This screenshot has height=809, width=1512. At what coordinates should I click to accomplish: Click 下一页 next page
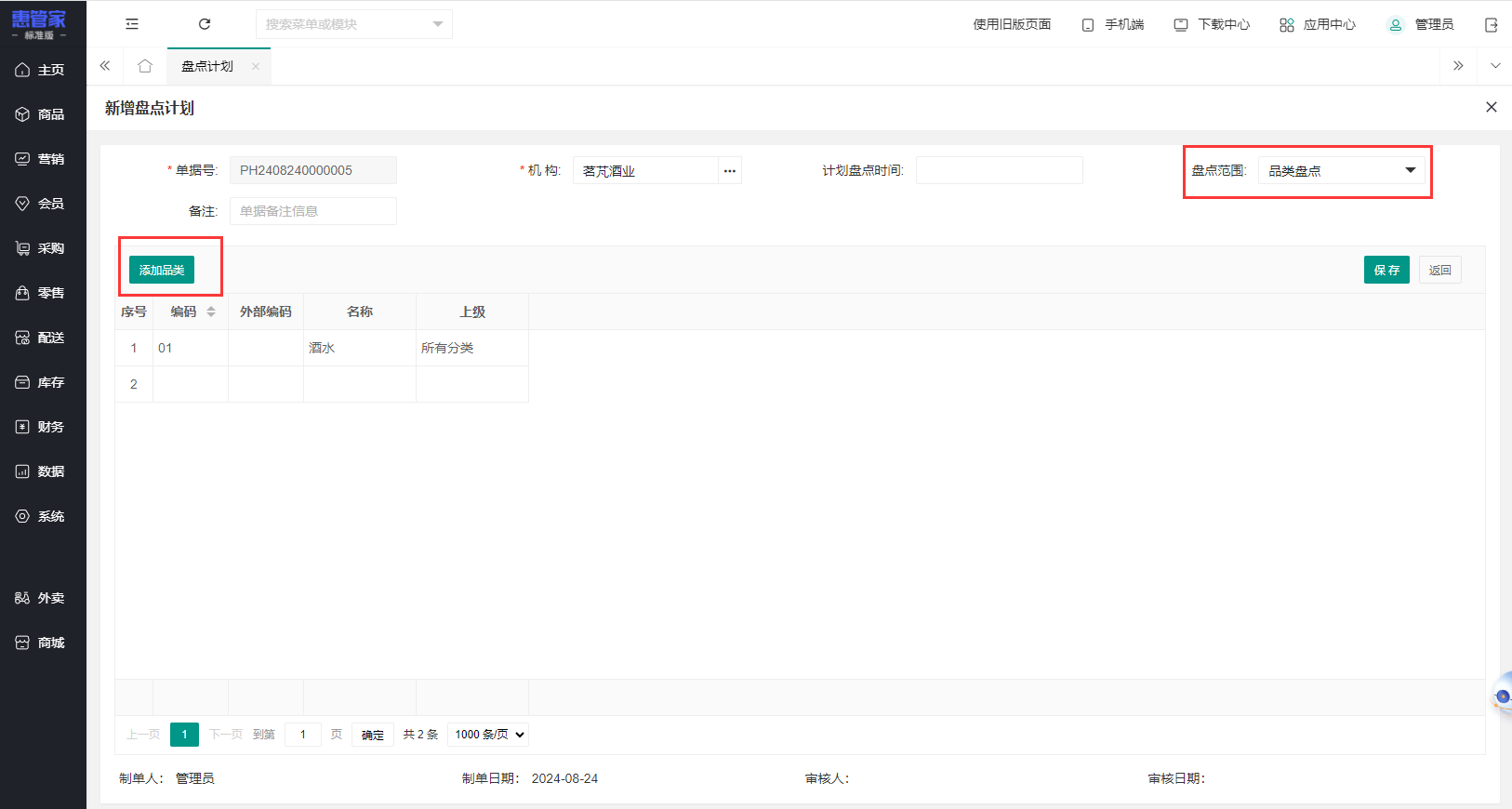point(226,735)
